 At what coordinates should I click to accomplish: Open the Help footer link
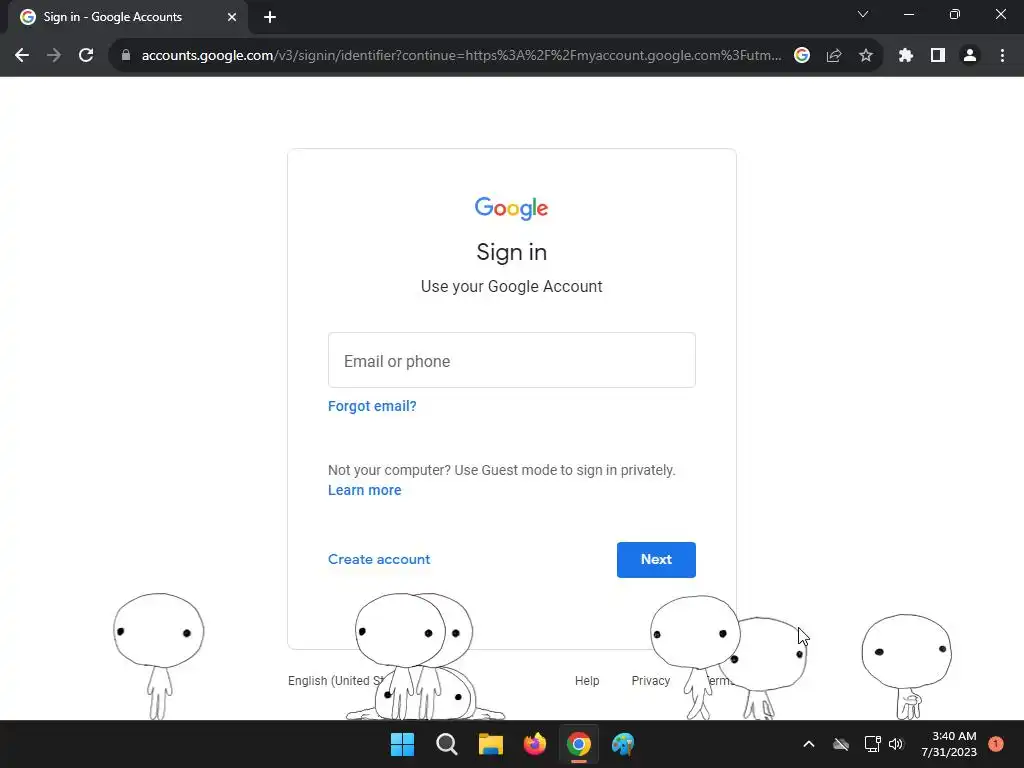pos(587,680)
